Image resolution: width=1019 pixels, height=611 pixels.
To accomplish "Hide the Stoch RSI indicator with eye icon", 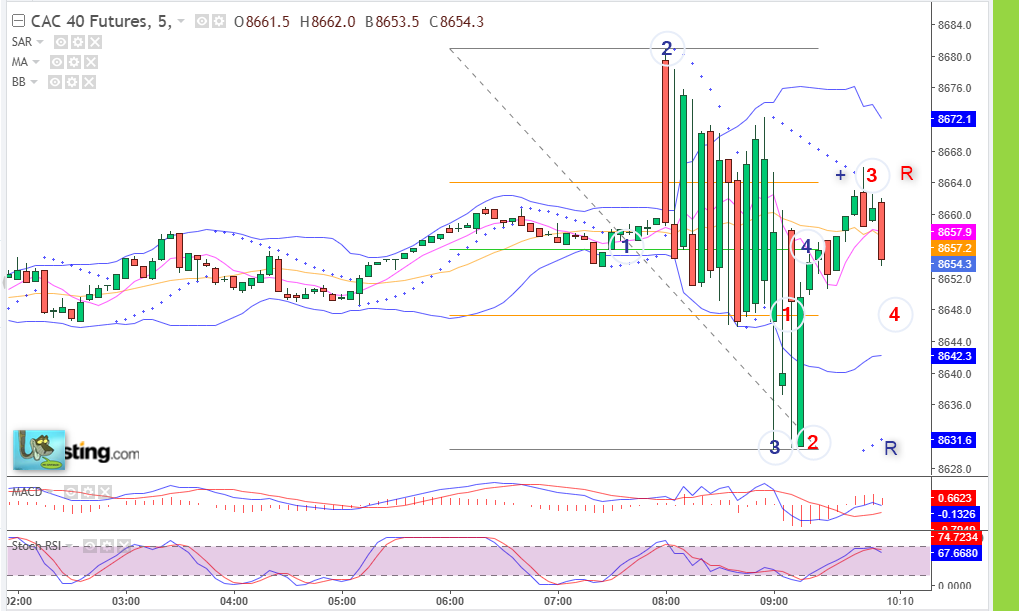I will (90, 546).
